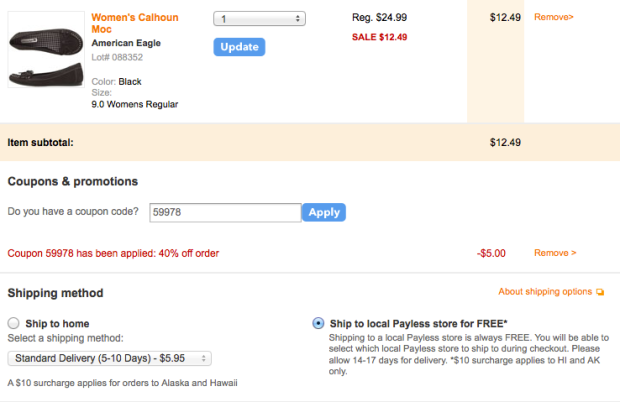The image size is (620, 402).
Task: Click the Coupons & promotions heading
Action: (73, 181)
